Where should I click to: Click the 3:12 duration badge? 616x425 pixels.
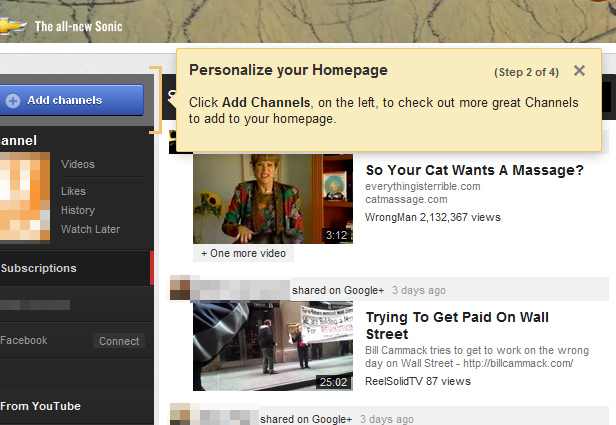[337, 235]
